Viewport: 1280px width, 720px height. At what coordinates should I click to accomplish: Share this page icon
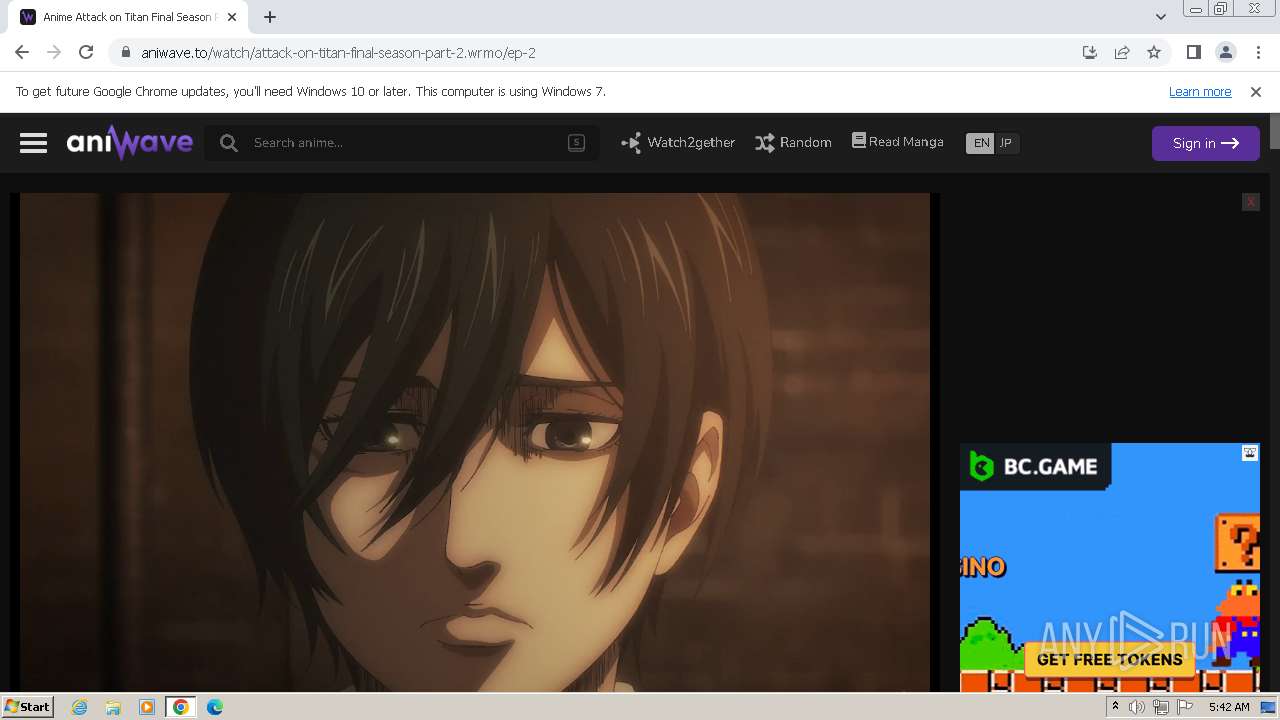[x=1122, y=53]
